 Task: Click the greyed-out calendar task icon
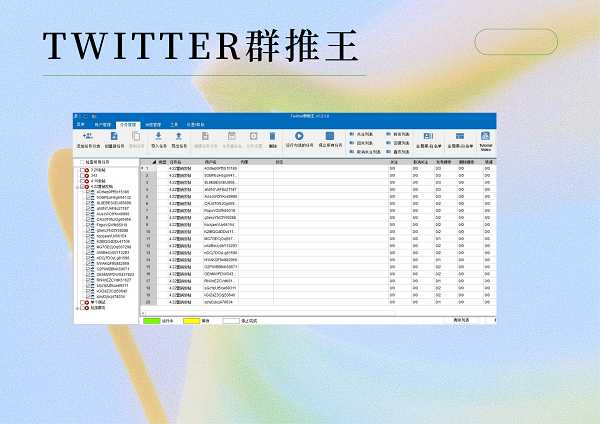(232, 136)
